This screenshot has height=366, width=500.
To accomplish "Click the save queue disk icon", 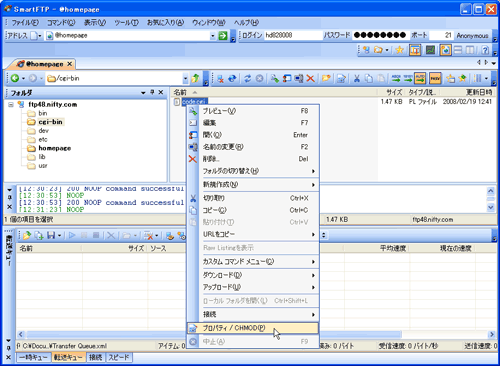I will coord(51,236).
